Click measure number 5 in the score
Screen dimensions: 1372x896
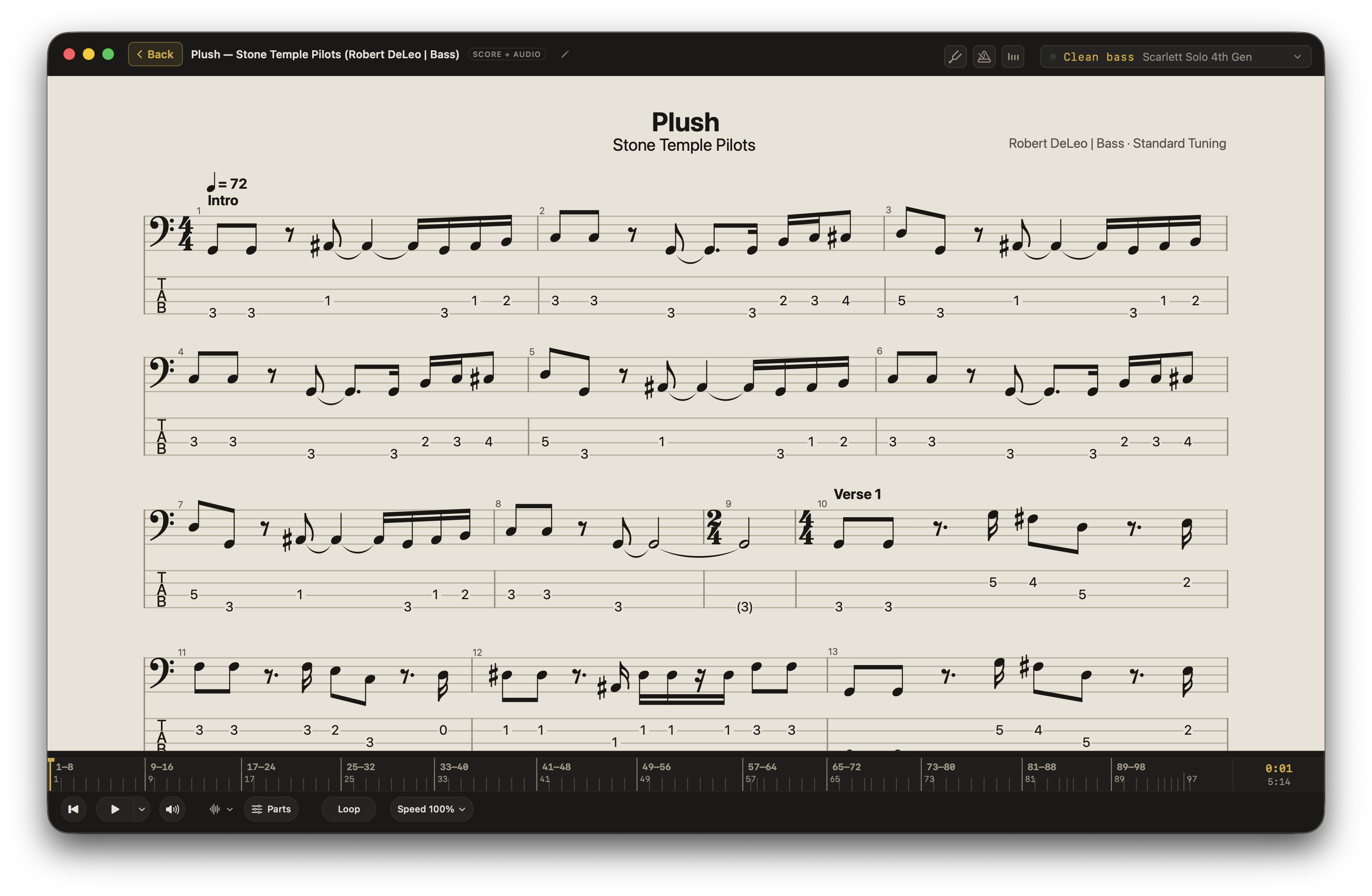(x=531, y=352)
